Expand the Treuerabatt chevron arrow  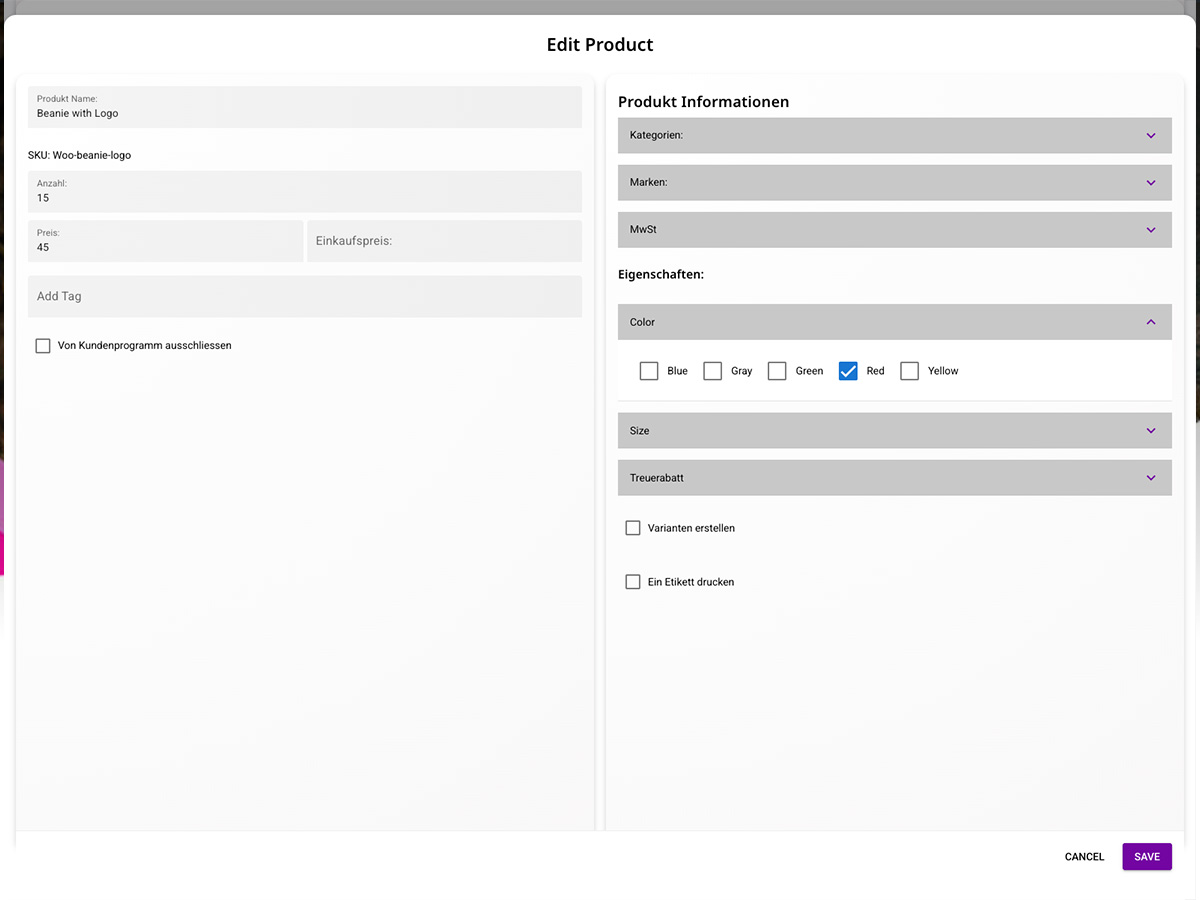click(x=1150, y=478)
